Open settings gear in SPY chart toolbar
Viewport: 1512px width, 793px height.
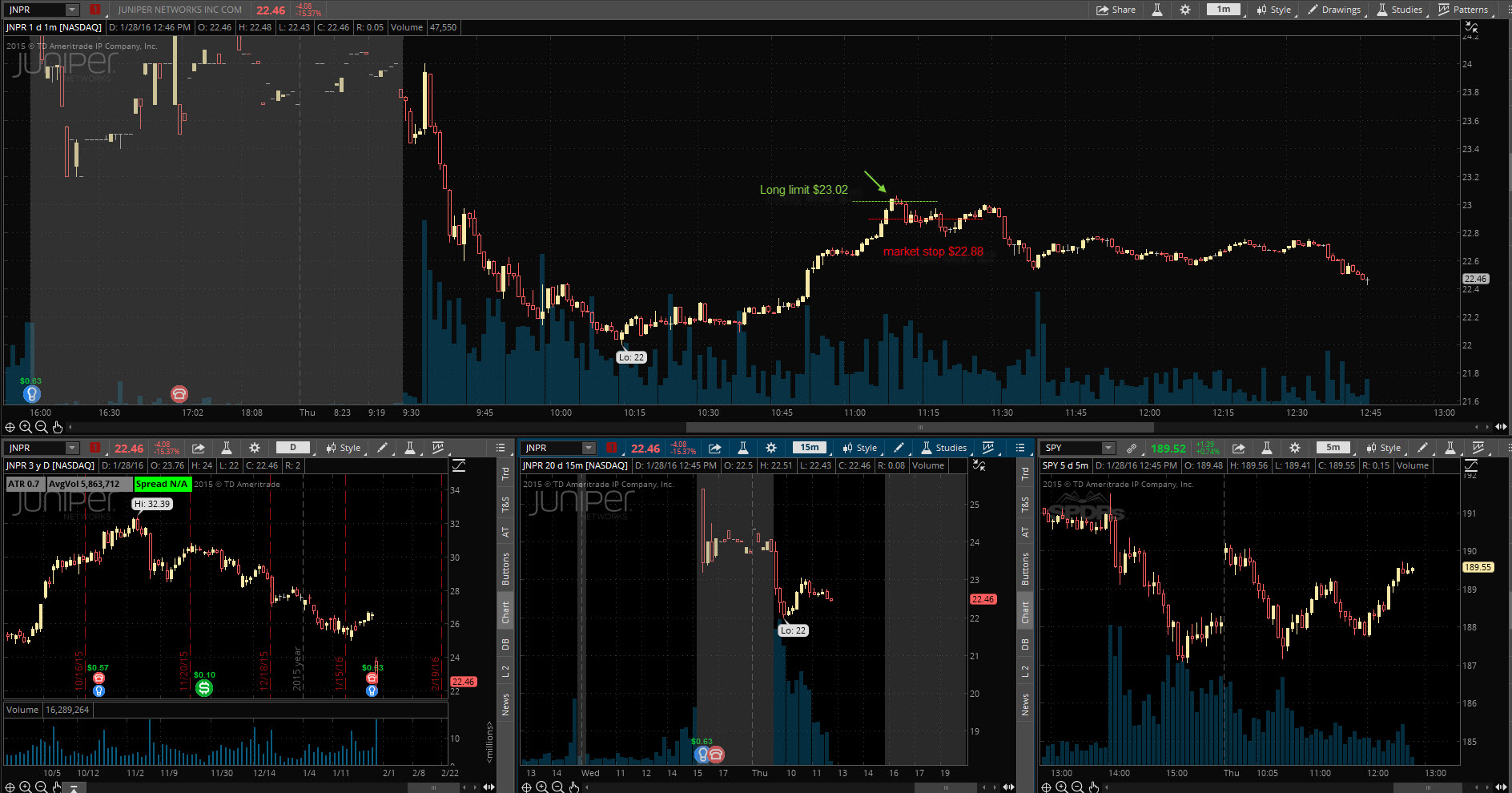click(1295, 448)
